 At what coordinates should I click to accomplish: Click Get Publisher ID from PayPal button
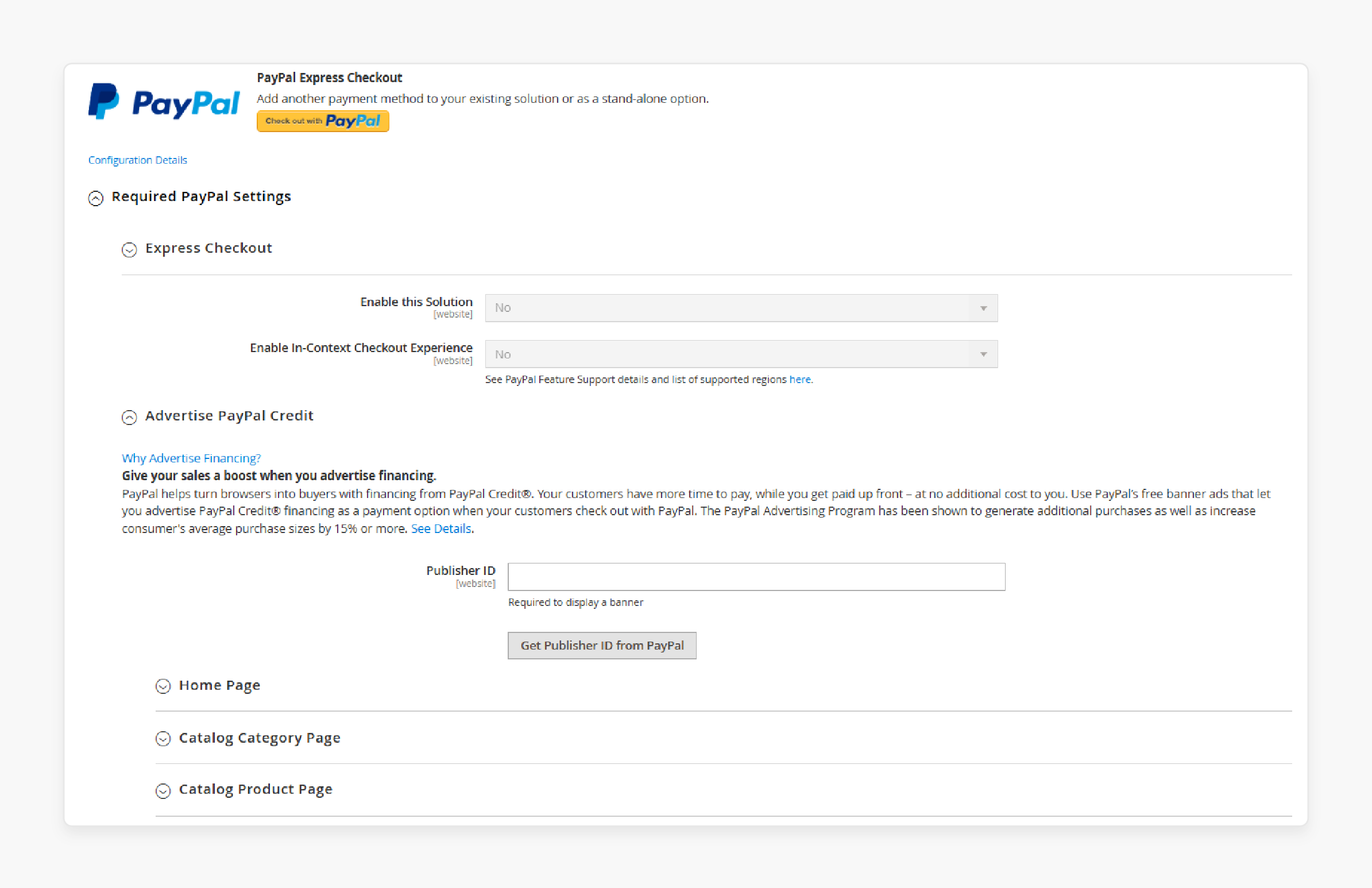point(602,645)
